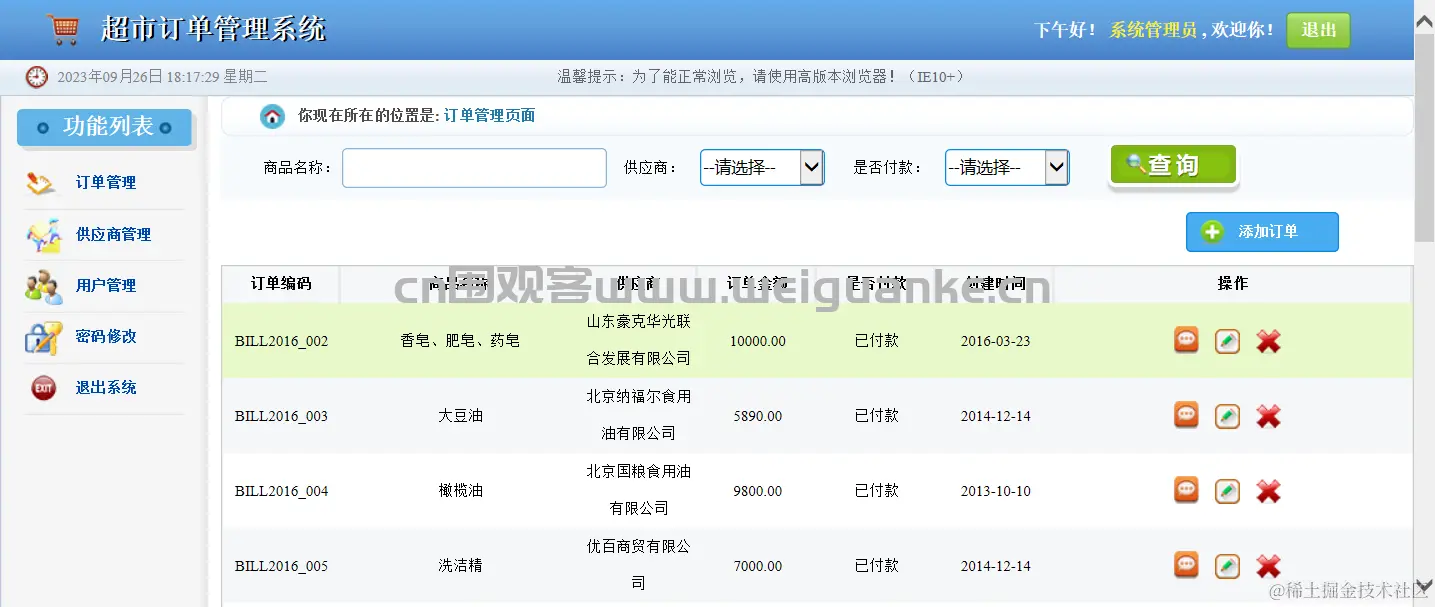Click product name 橄榄油
Image resolution: width=1435 pixels, height=607 pixels.
tap(460, 491)
